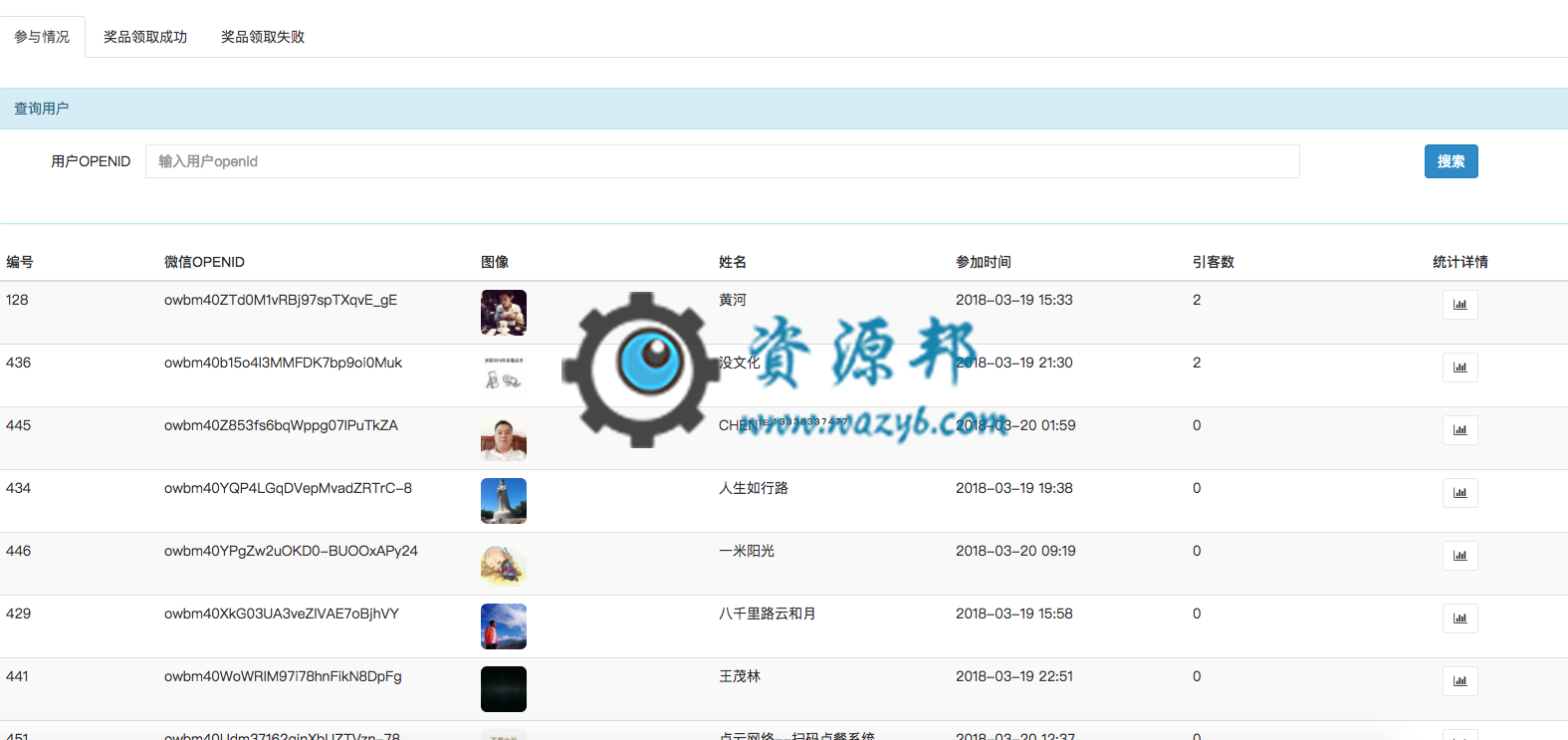Open statistics chart icon for user 441
Screen dimensions: 1568x740
[x=1459, y=681]
